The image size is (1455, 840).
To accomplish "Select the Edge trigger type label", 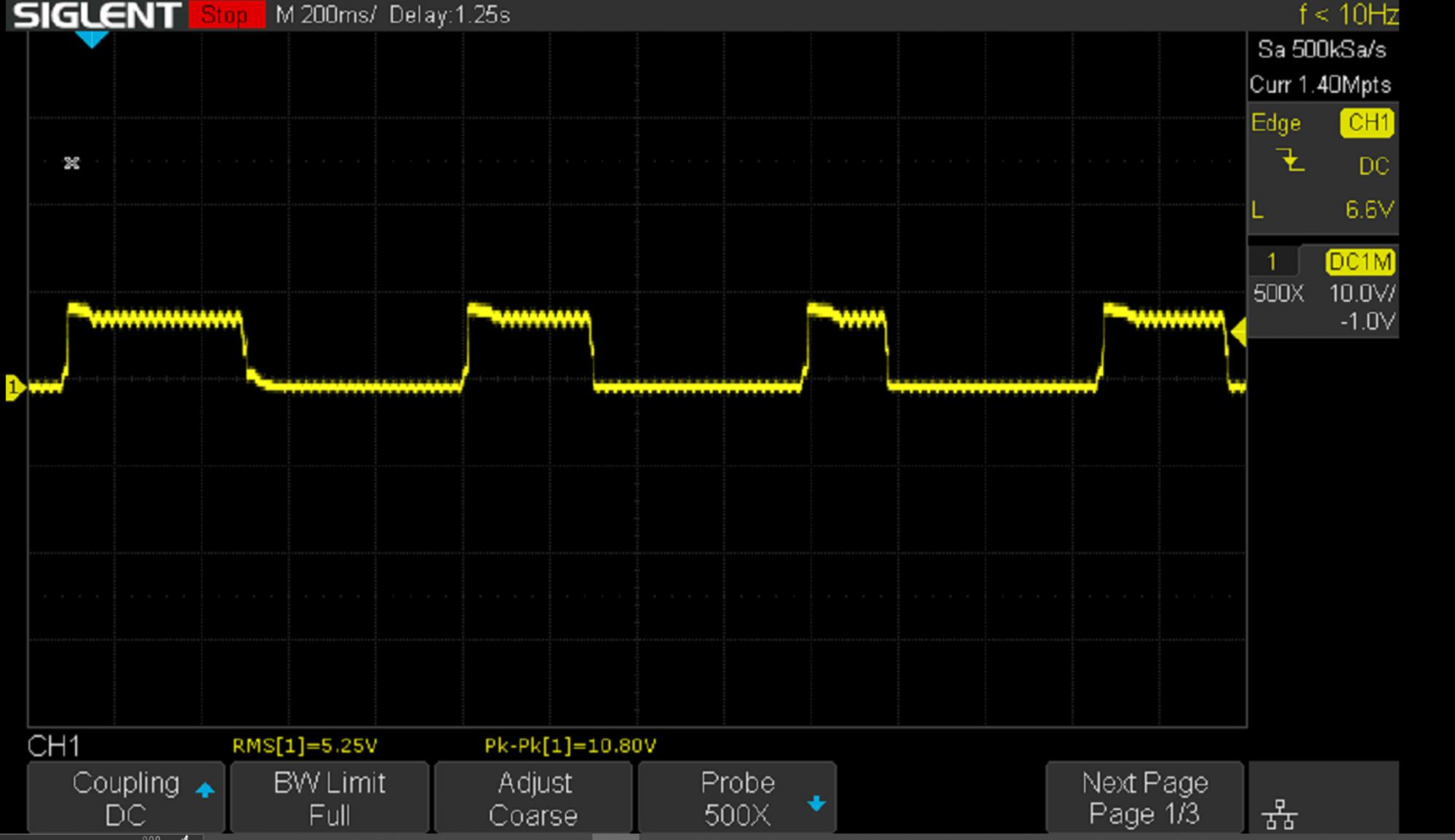I will pyautogui.click(x=1276, y=123).
